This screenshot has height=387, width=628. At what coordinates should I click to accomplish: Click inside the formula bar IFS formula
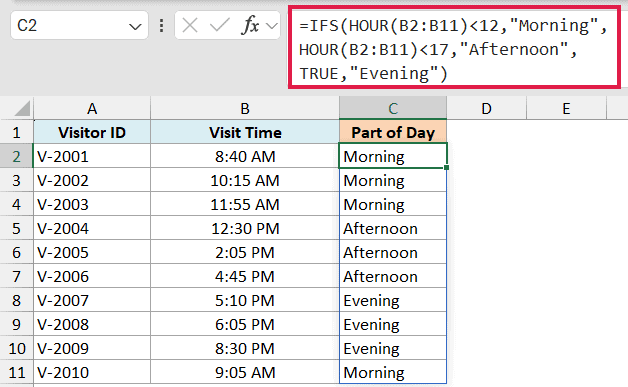point(453,49)
